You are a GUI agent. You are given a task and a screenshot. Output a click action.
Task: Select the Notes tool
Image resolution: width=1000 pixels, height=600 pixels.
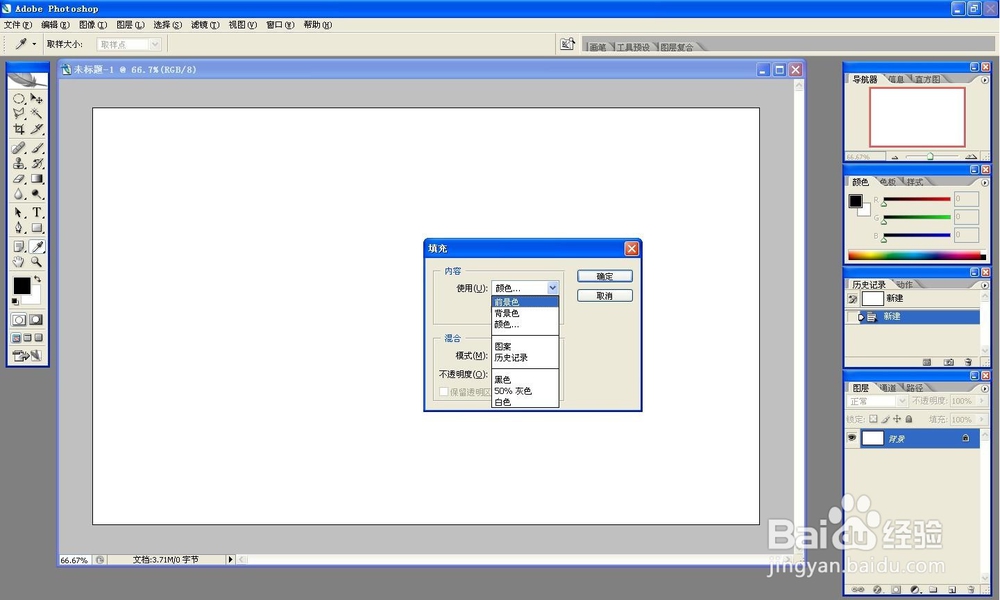coord(19,246)
